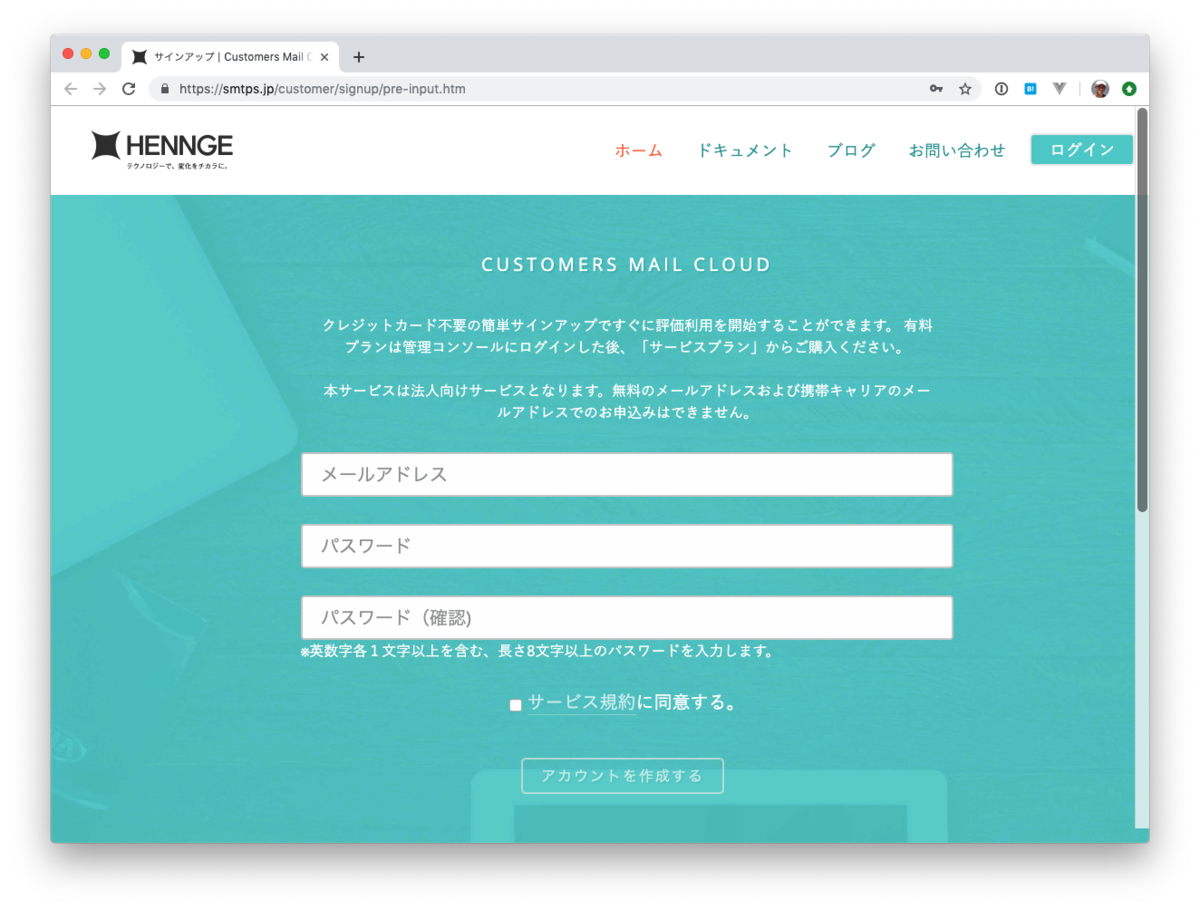
Task: Click the green update arrow icon
Action: coord(1129,89)
